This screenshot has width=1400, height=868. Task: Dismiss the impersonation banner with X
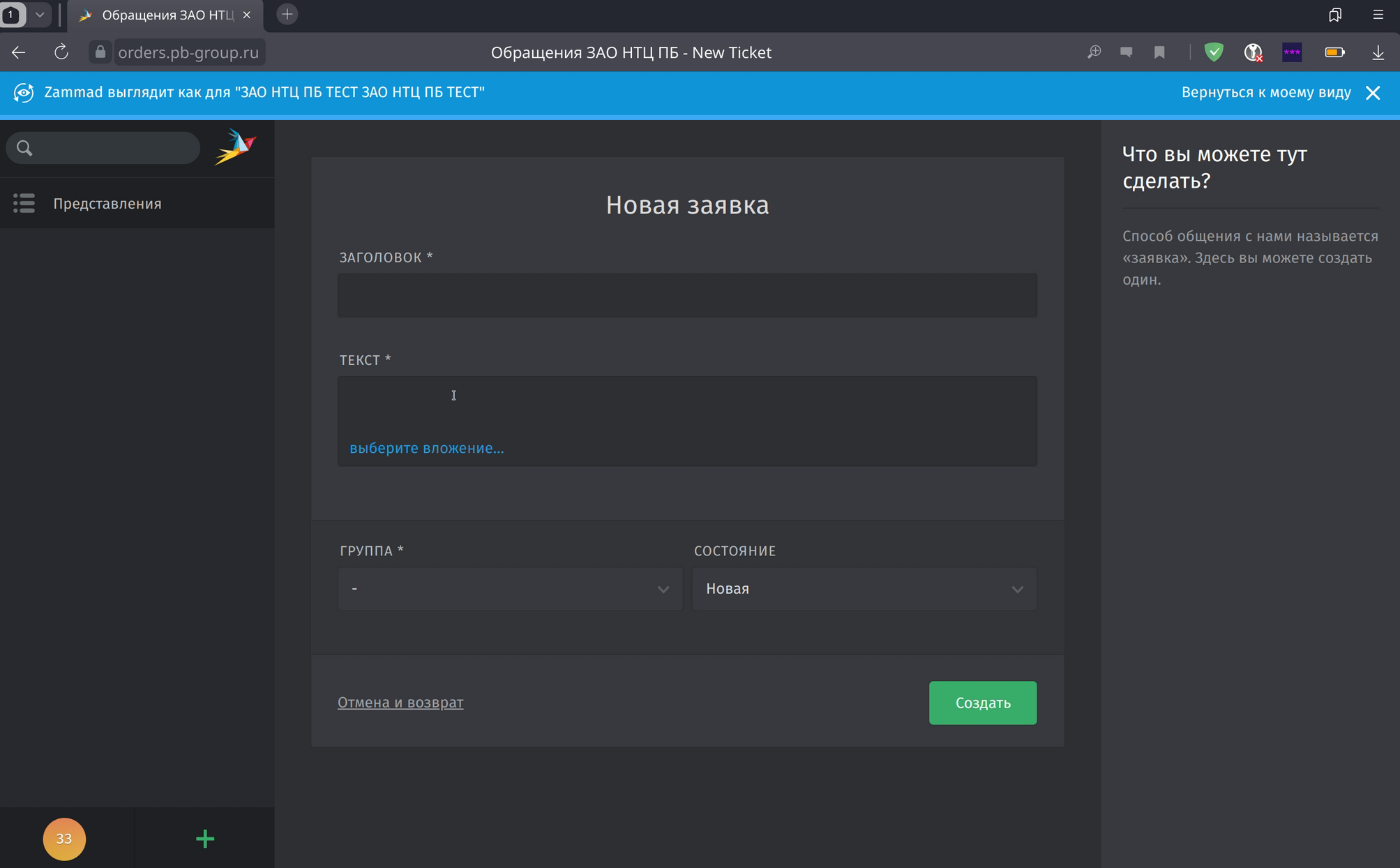click(1373, 93)
